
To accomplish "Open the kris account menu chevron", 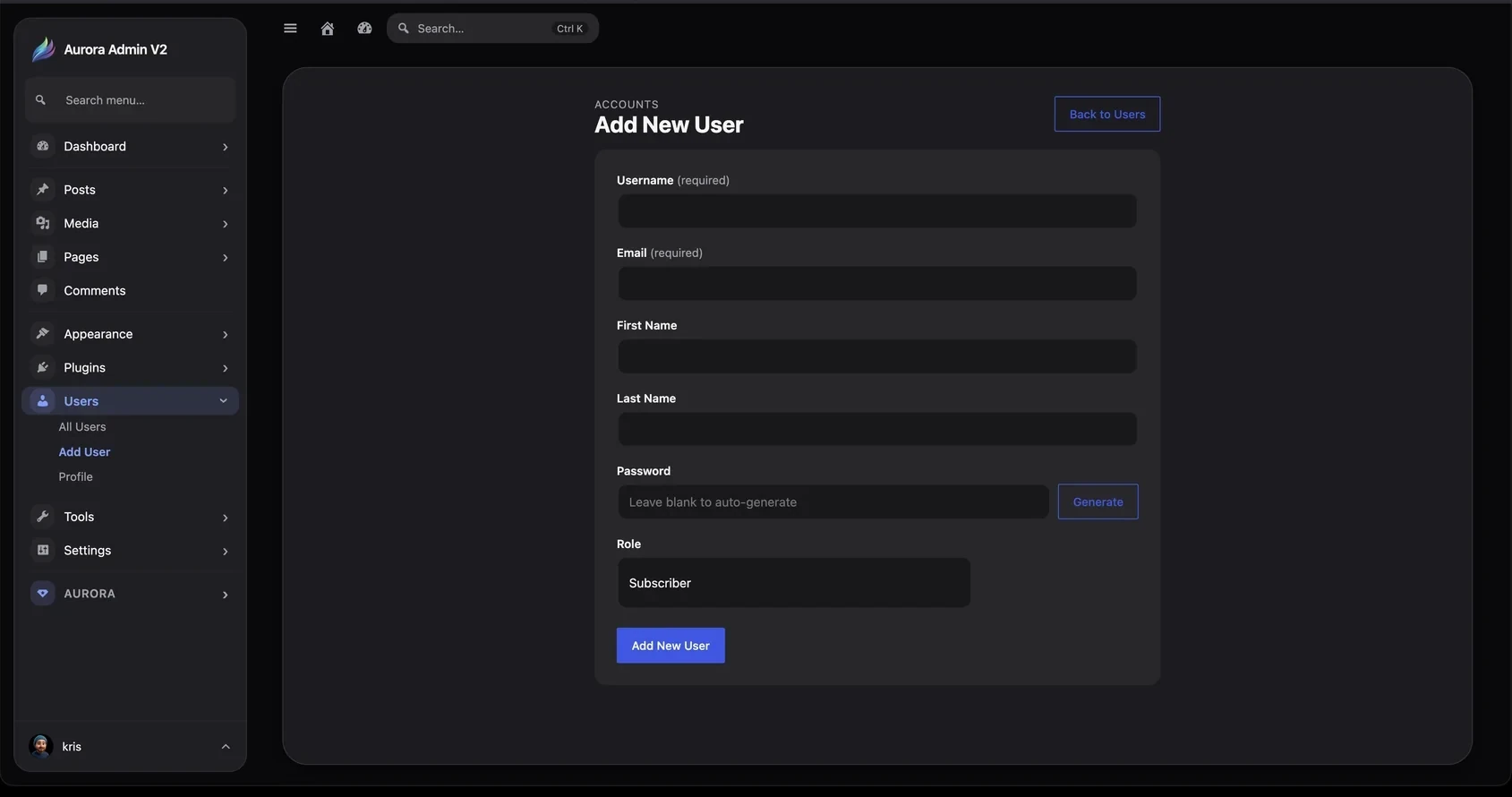I will (226, 747).
